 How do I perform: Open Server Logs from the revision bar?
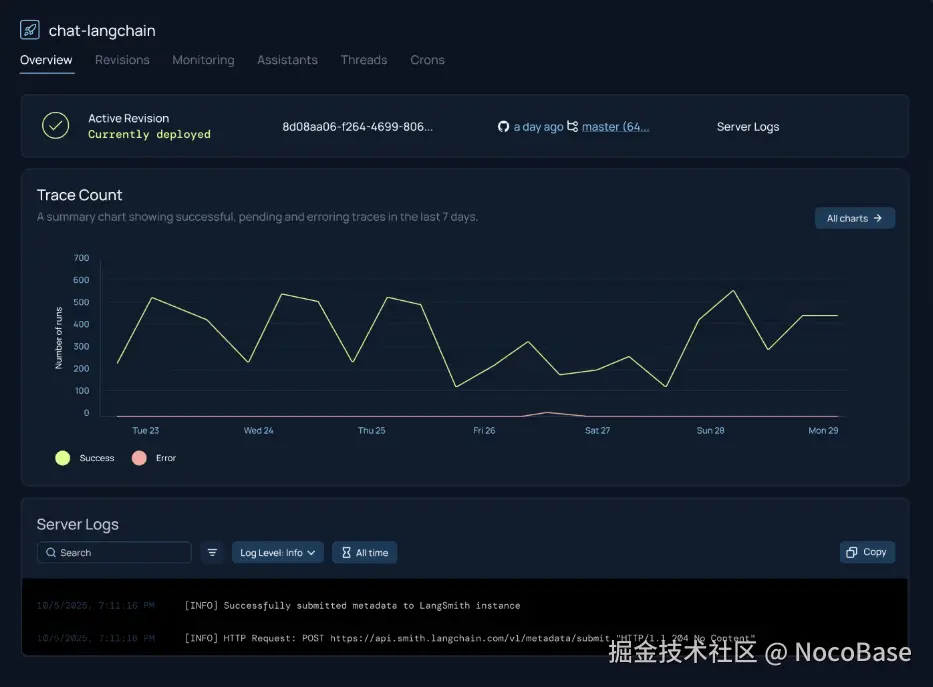point(747,126)
